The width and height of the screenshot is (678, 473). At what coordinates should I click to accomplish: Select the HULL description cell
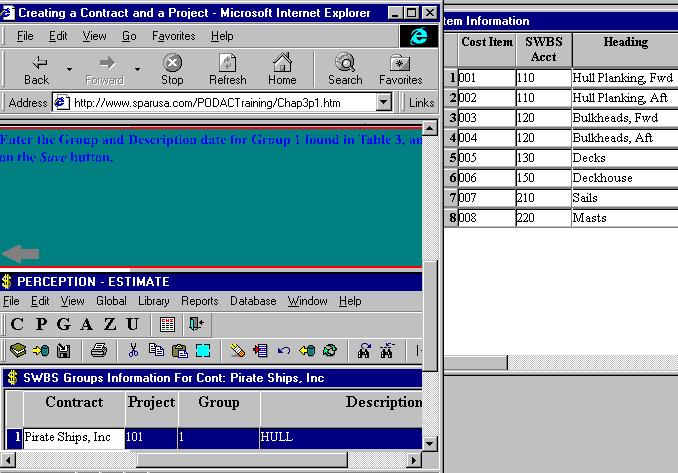(341, 438)
